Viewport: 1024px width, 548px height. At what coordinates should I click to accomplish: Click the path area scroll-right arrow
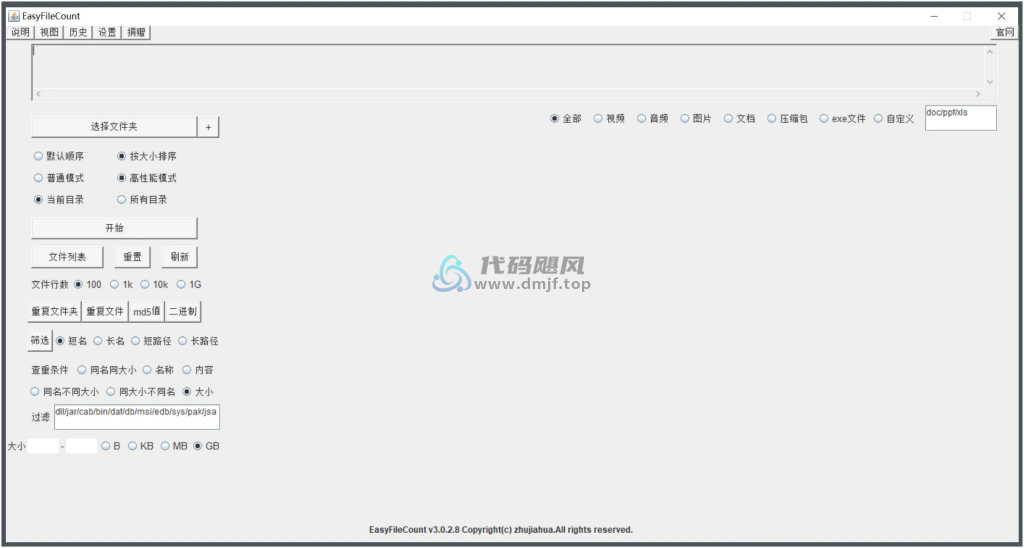(978, 94)
